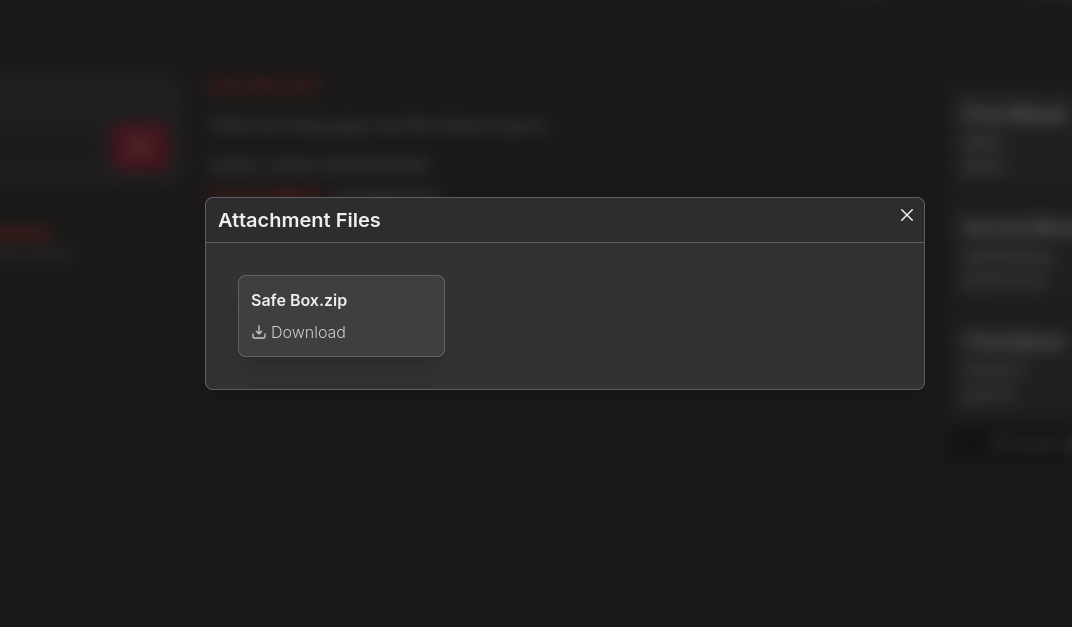Click the Attachment Files dialog title
1072x627 pixels.
click(x=299, y=220)
